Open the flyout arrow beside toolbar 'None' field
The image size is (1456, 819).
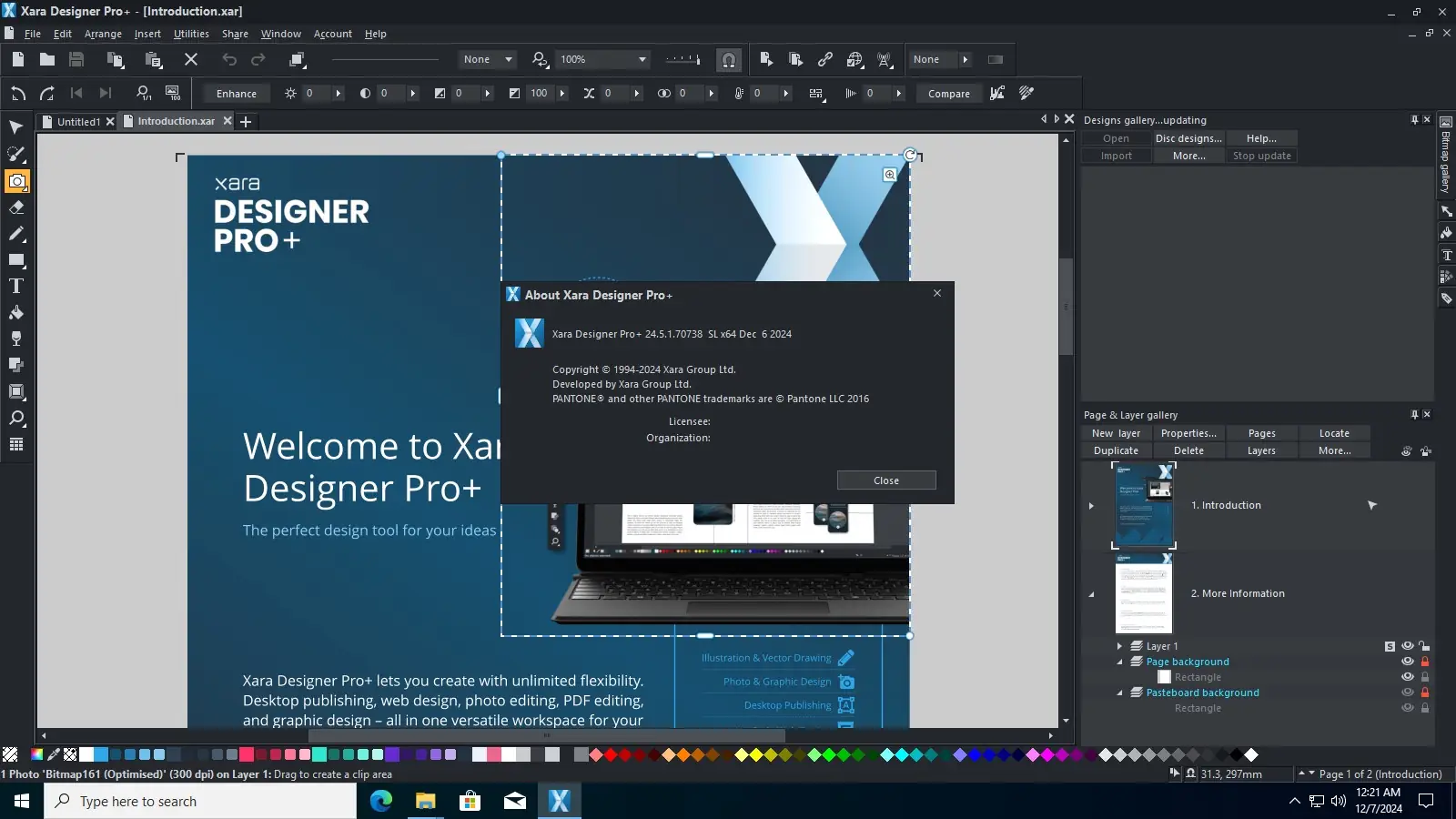click(966, 59)
